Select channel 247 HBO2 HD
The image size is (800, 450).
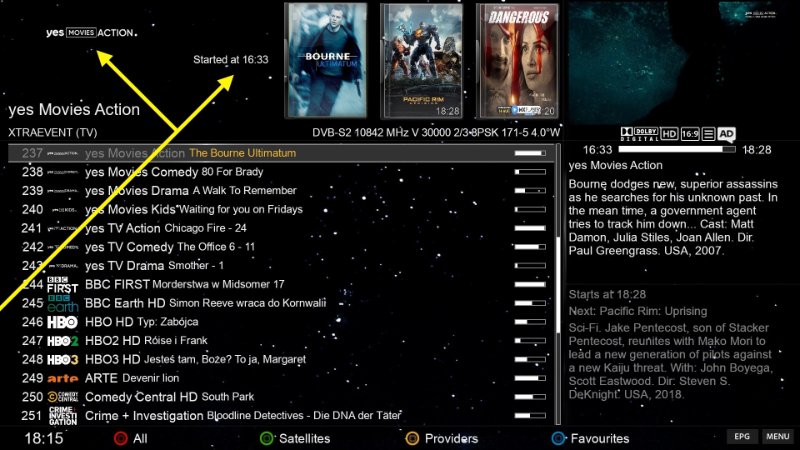point(281,341)
